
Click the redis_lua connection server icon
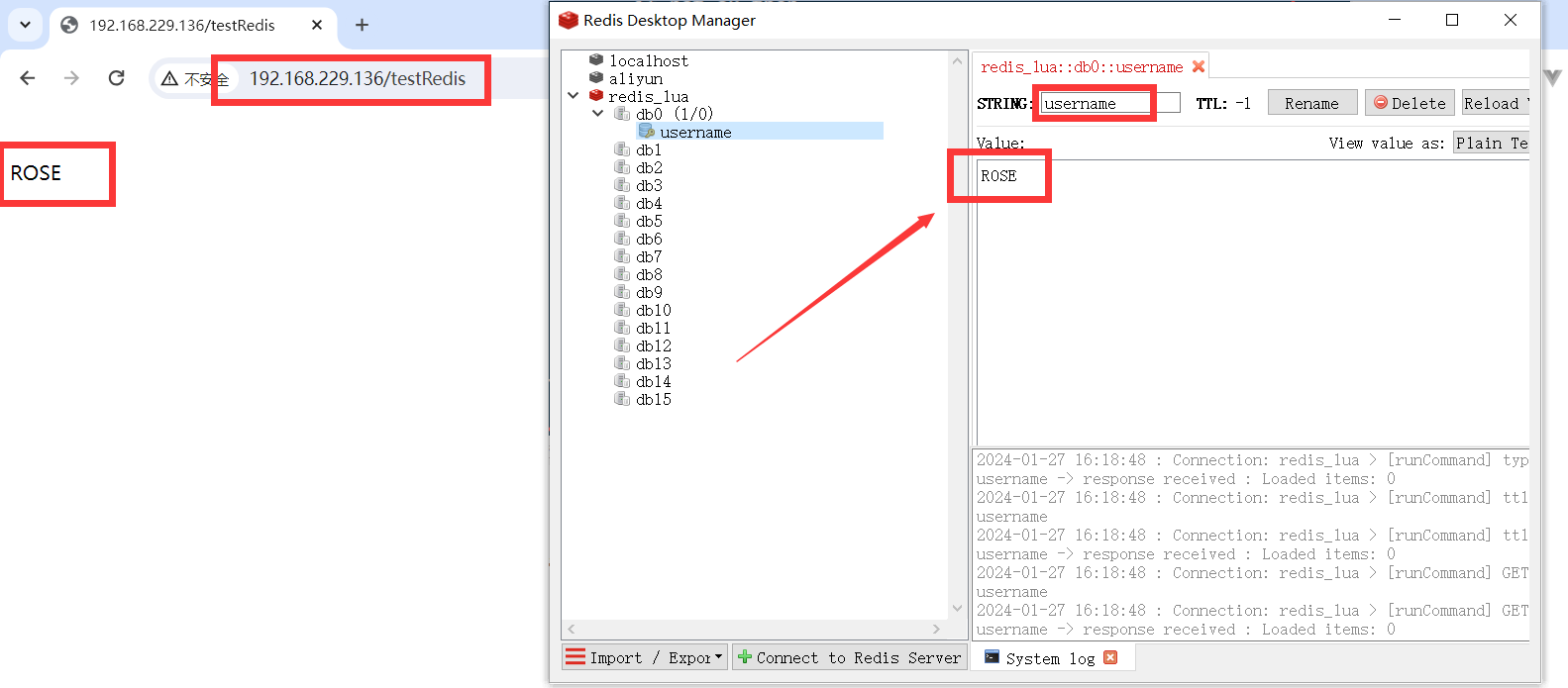(x=596, y=96)
